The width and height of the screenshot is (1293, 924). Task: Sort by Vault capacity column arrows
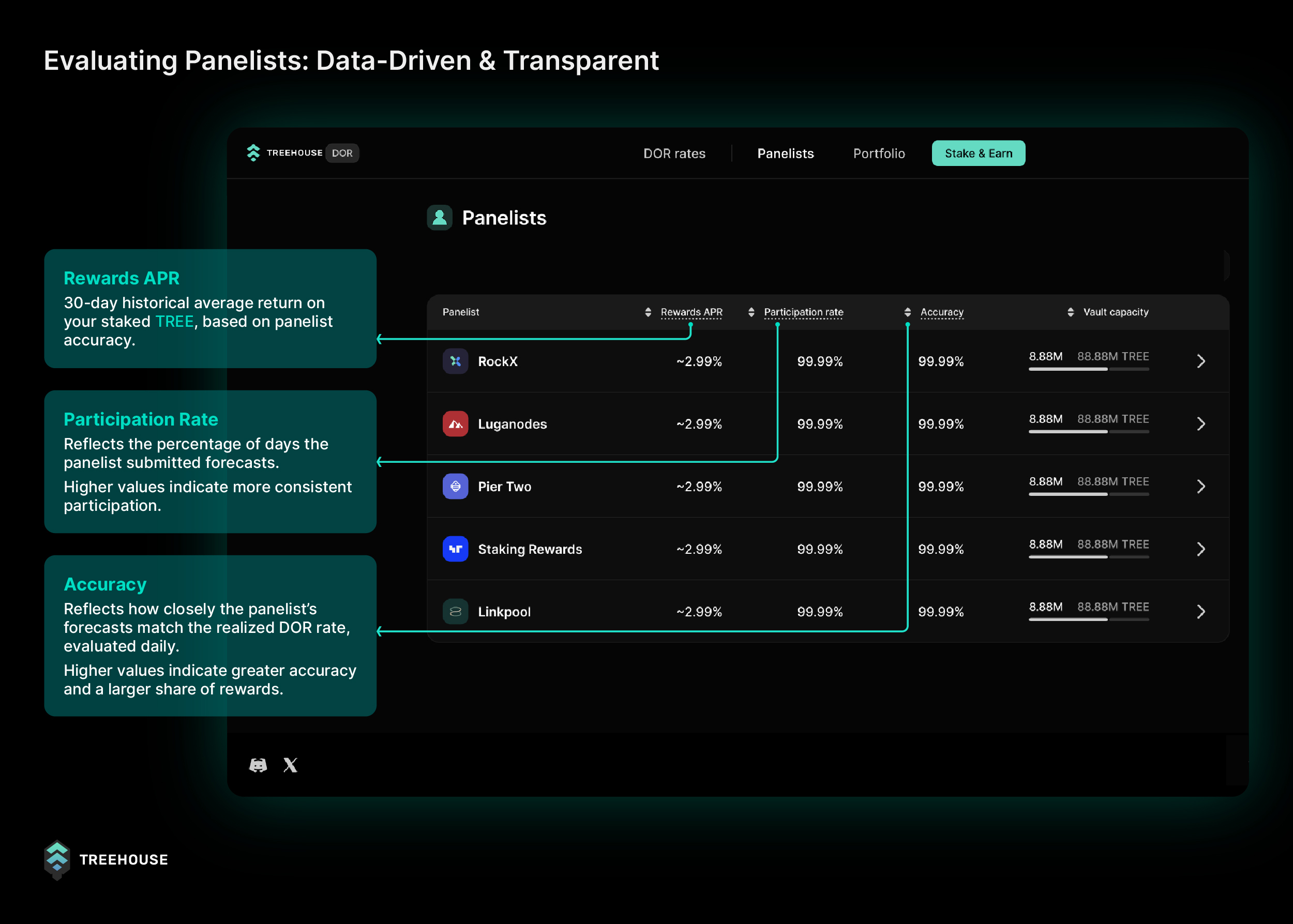click(x=1071, y=312)
